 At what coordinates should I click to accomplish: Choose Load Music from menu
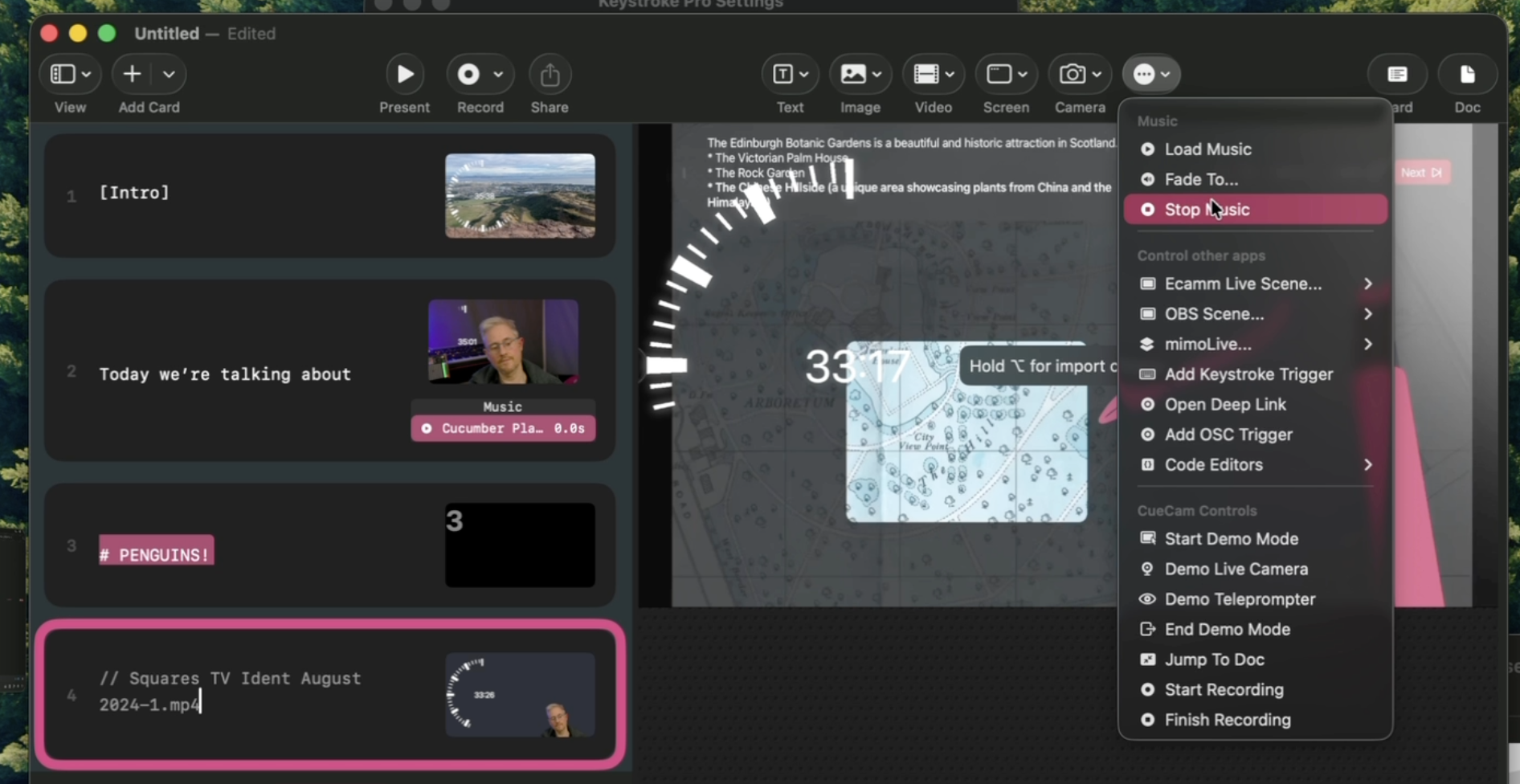(1255, 149)
